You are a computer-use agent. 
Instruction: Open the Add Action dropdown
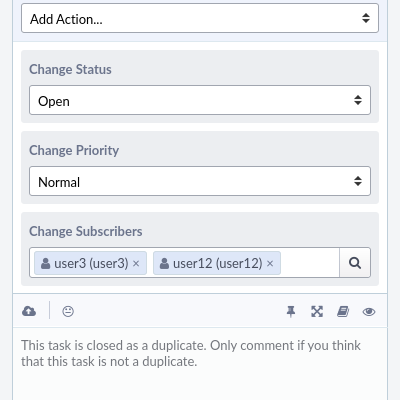200,18
